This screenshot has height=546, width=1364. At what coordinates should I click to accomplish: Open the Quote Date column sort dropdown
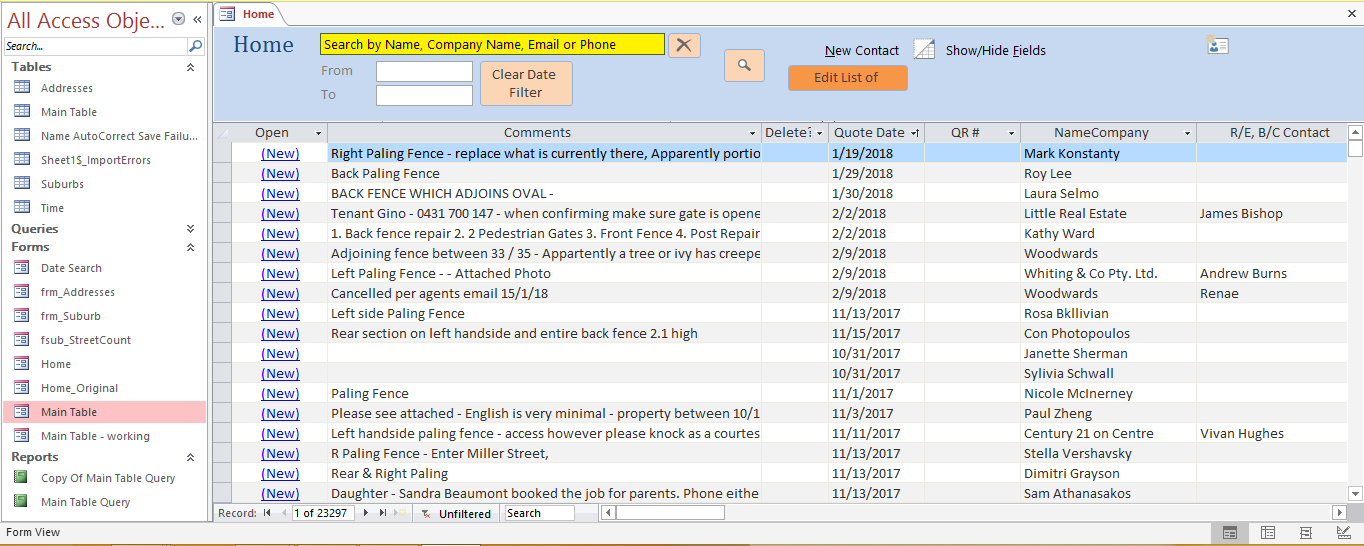coord(916,133)
